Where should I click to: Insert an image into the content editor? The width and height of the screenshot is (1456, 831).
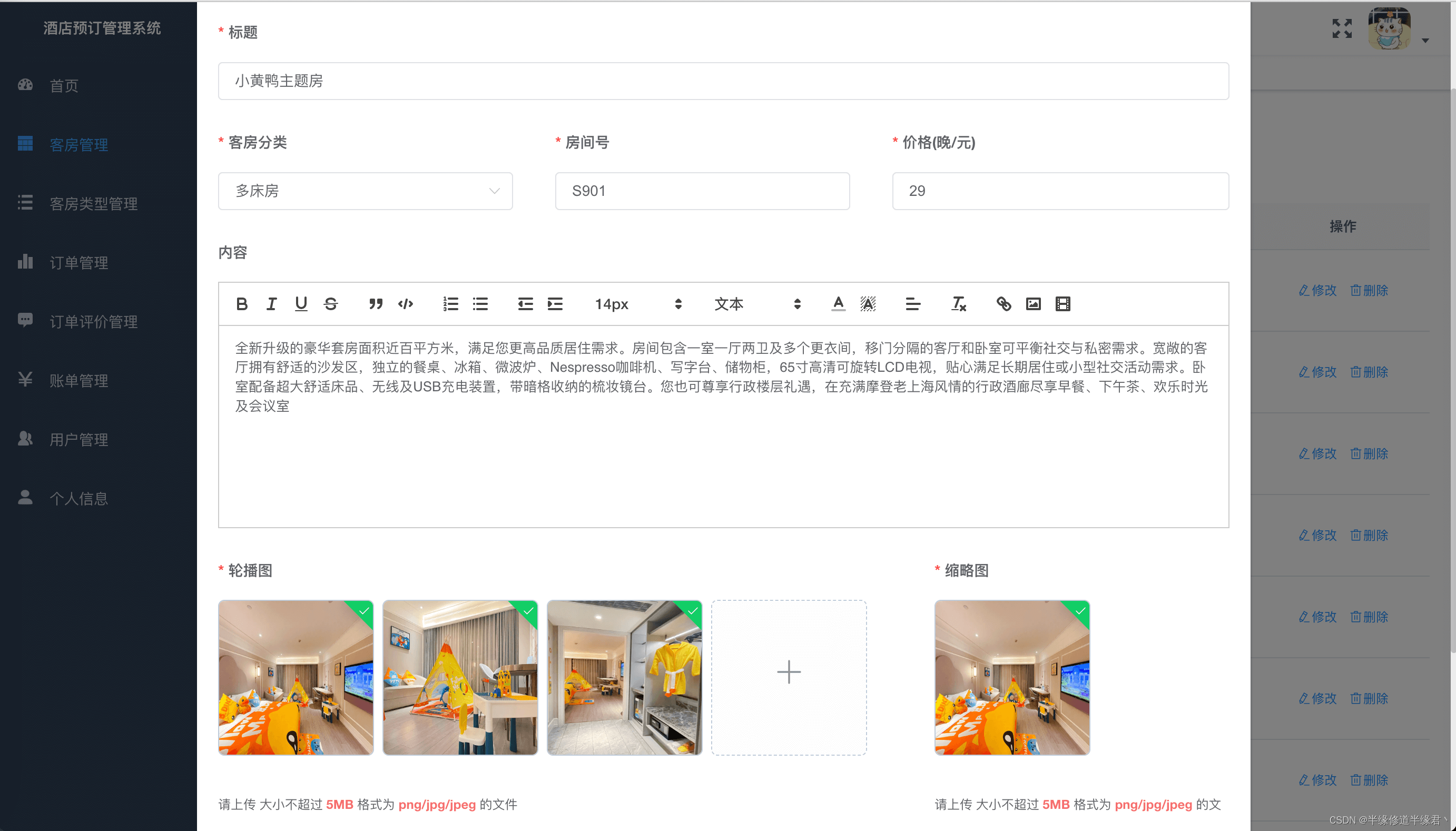click(x=1032, y=304)
